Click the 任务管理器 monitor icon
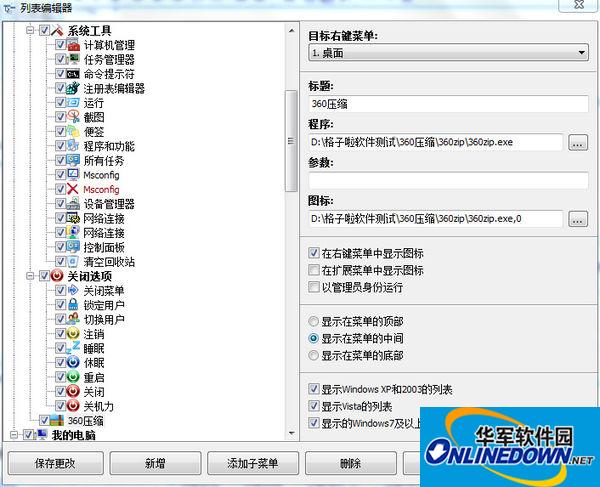600x487 pixels. pos(73,59)
